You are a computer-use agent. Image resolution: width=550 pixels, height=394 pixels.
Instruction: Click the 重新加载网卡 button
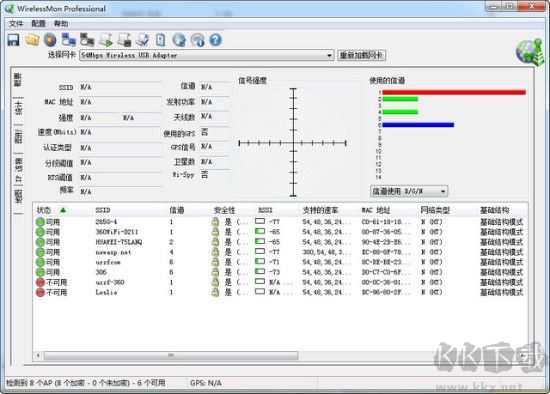click(361, 55)
